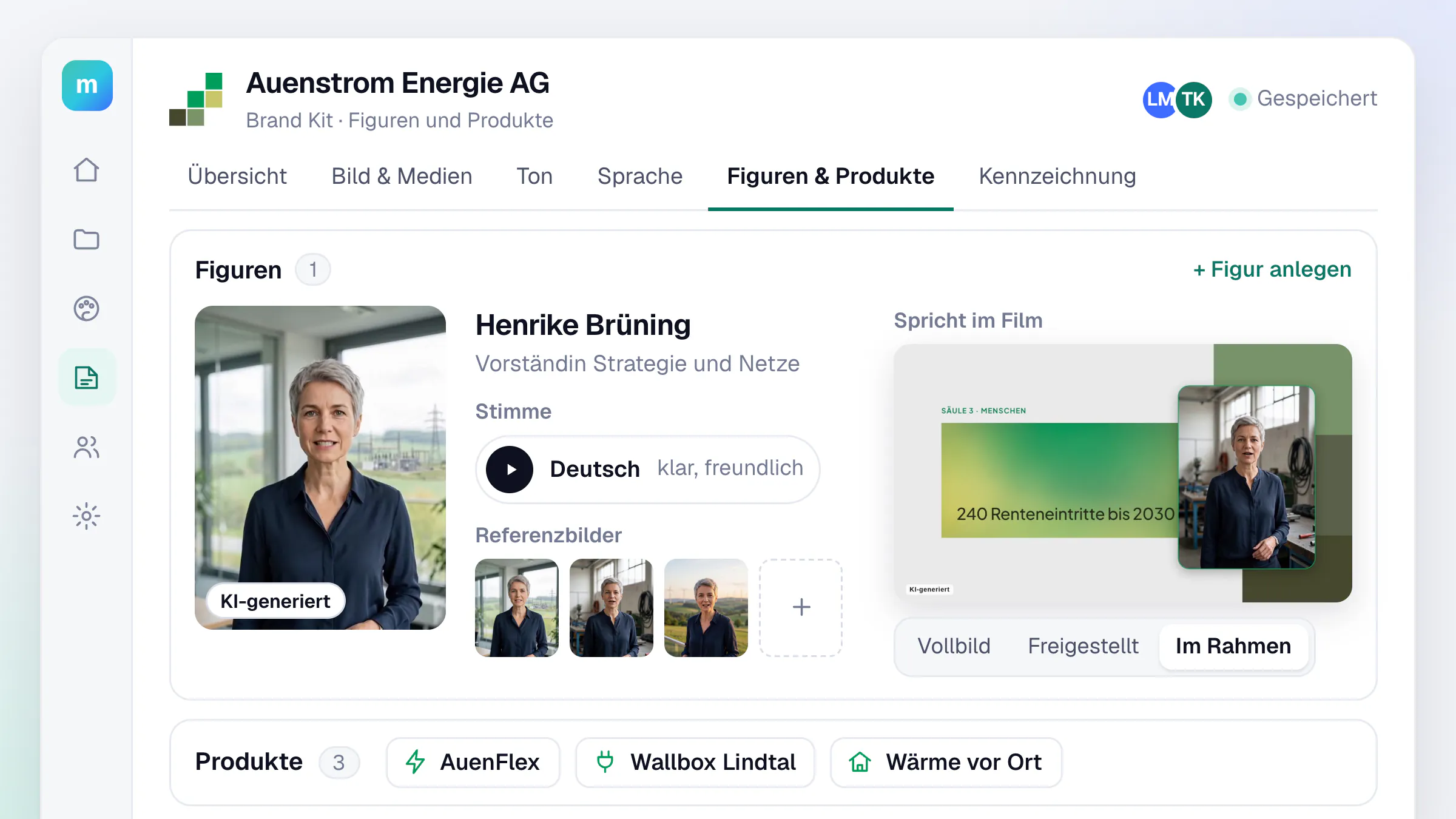1456x819 pixels.
Task: Click the 'klar, freundlich' voice description
Action: coord(730,468)
